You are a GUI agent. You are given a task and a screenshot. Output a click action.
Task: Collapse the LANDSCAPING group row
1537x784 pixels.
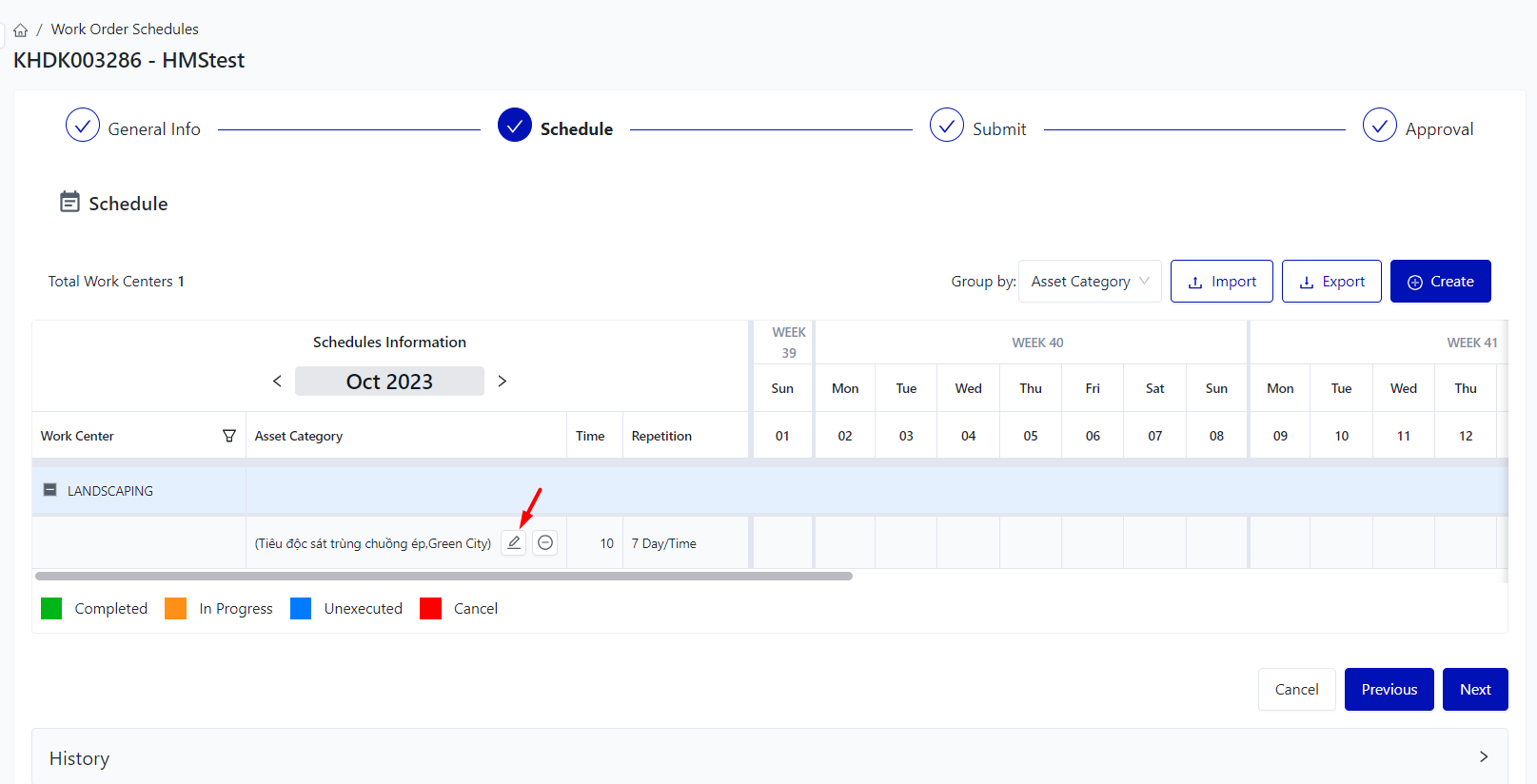(50, 490)
